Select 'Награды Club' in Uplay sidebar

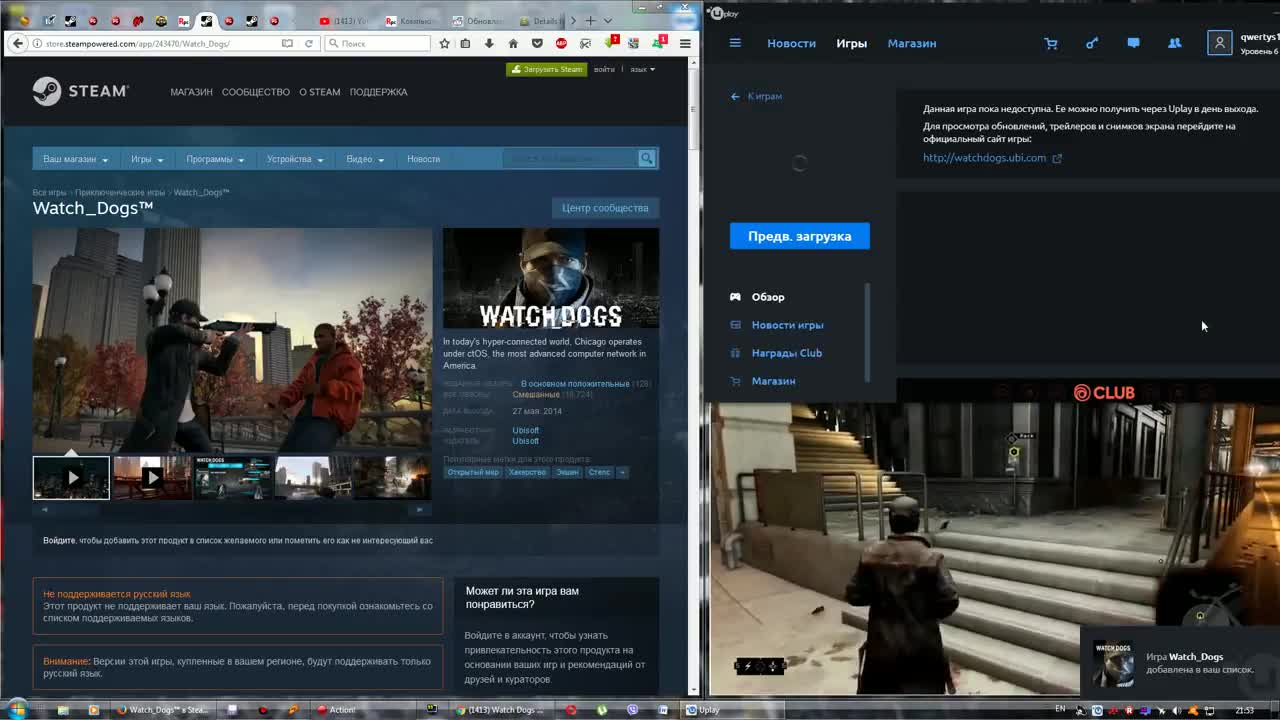(787, 353)
